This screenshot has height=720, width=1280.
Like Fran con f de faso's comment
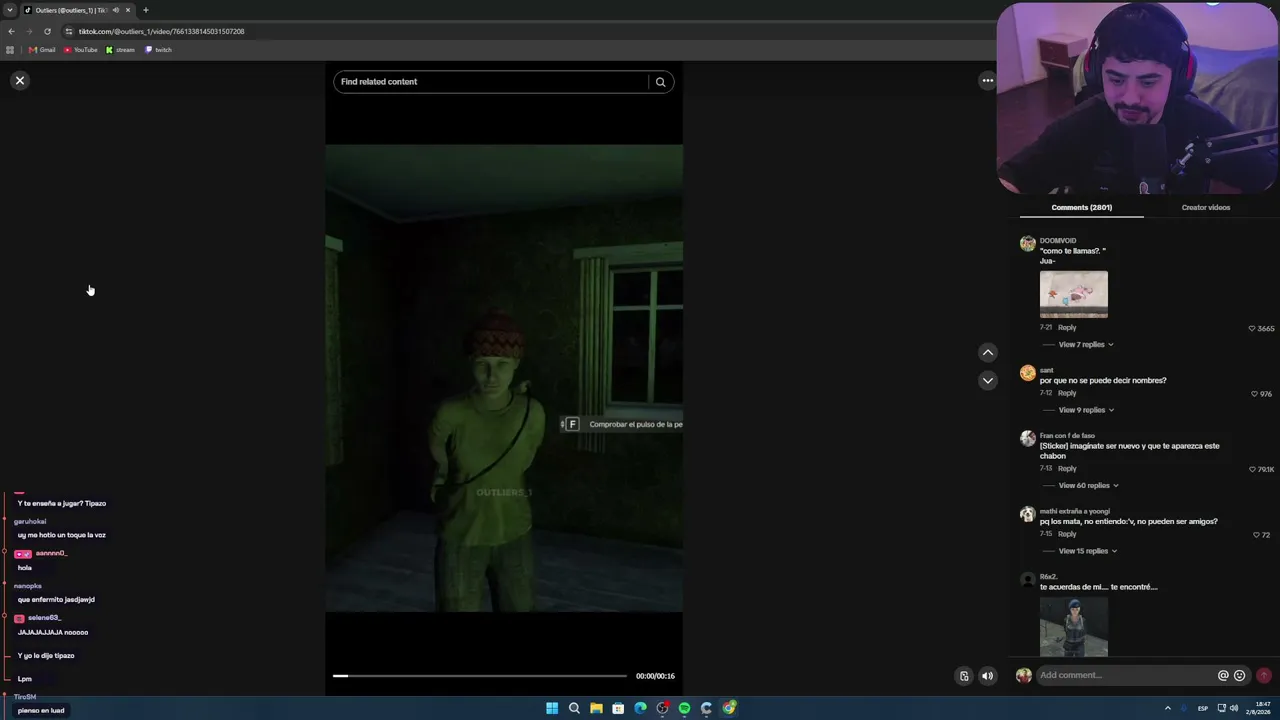pyautogui.click(x=1251, y=469)
